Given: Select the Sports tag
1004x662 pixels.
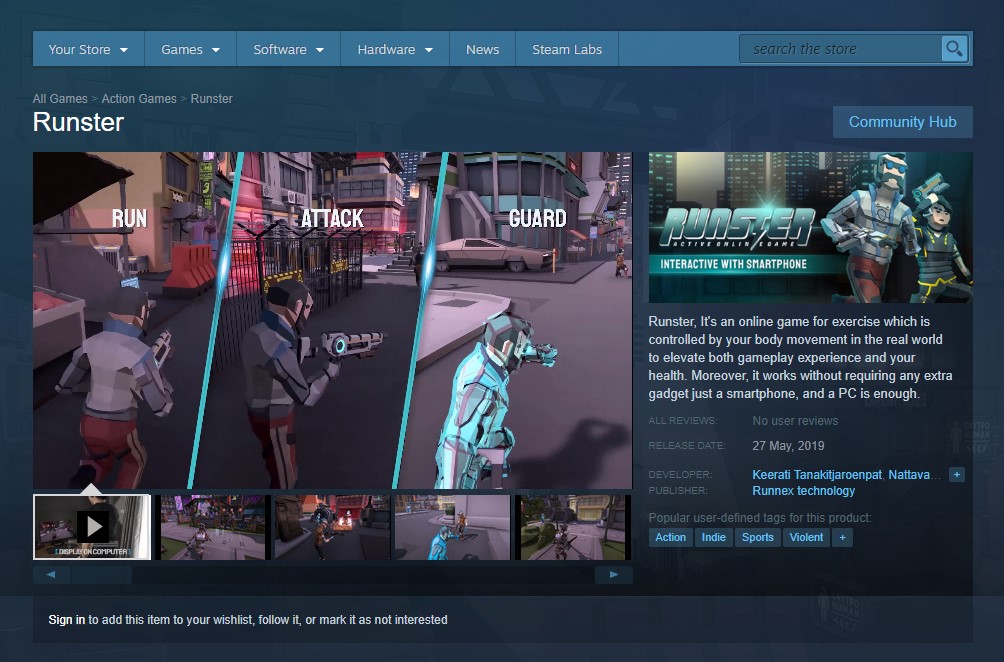Looking at the screenshot, I should click(x=757, y=538).
